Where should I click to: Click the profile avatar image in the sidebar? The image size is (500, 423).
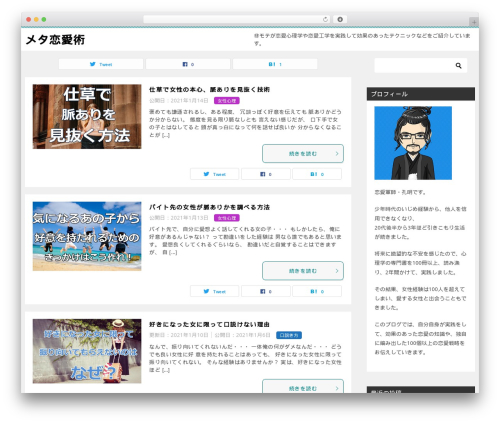tap(413, 143)
